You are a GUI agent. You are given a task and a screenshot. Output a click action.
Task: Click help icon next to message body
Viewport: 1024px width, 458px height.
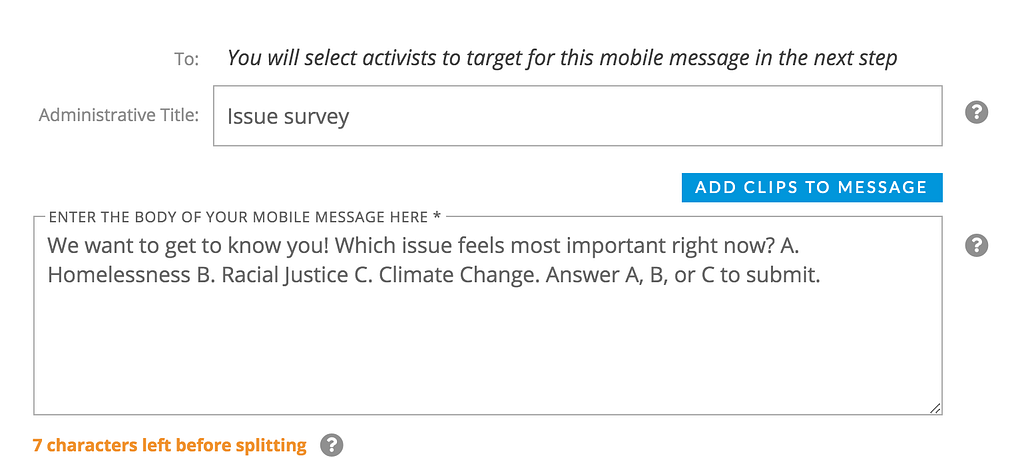point(977,245)
